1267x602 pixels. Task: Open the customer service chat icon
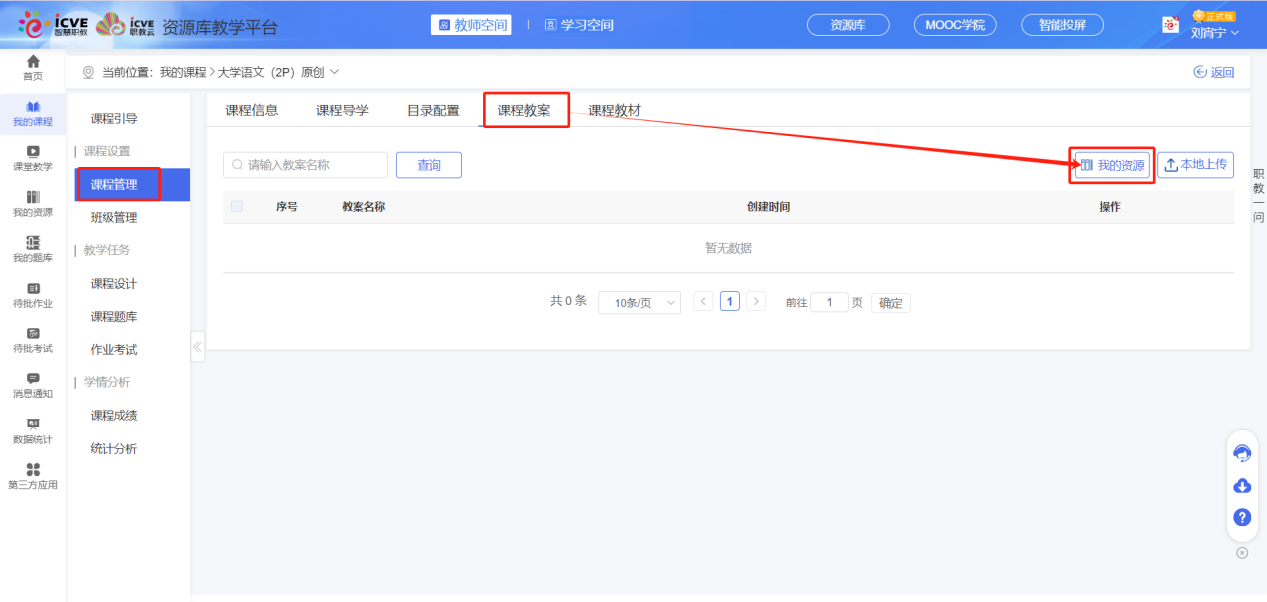point(1242,453)
